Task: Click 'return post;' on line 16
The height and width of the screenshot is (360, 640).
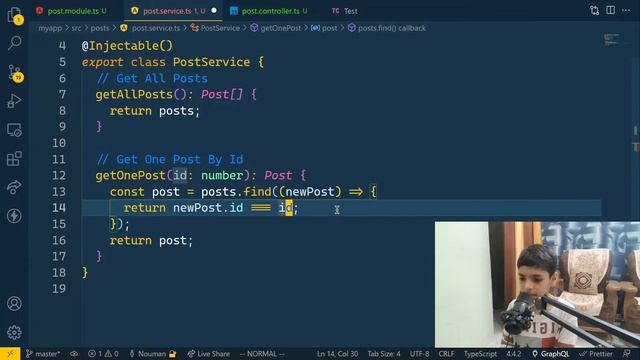Action: tap(151, 240)
